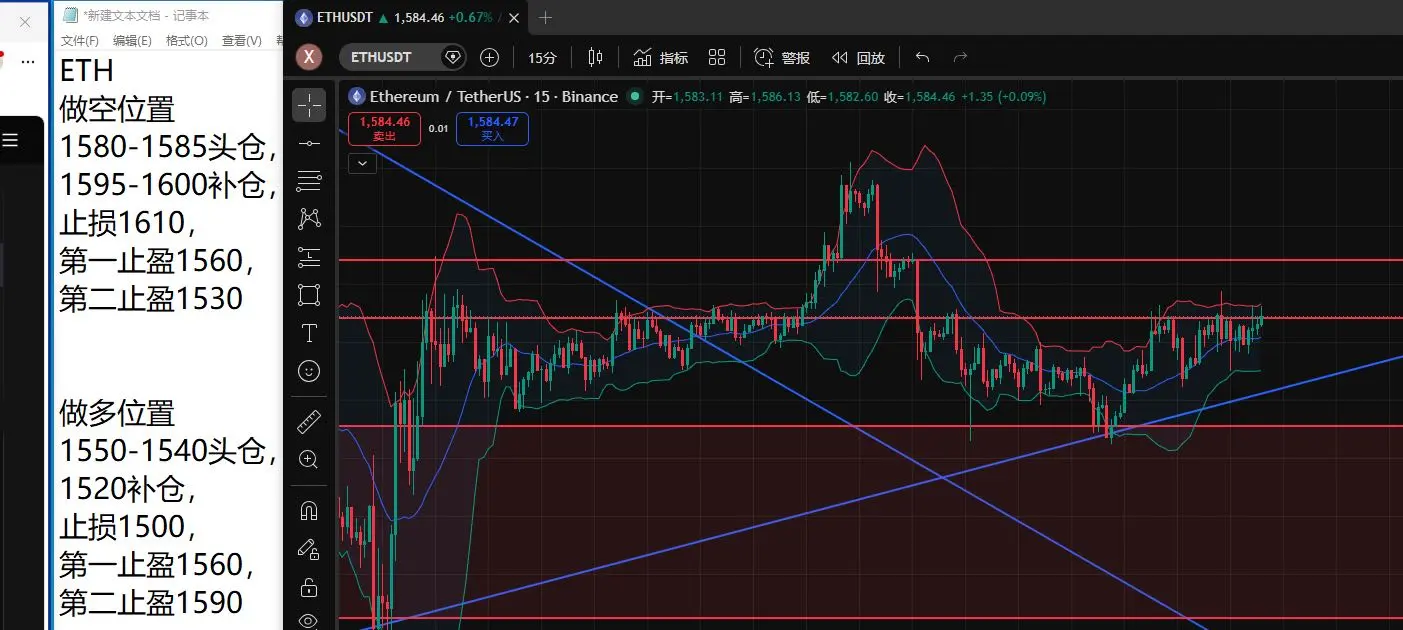
Task: Change candlestick chart type
Action: pyautogui.click(x=596, y=57)
